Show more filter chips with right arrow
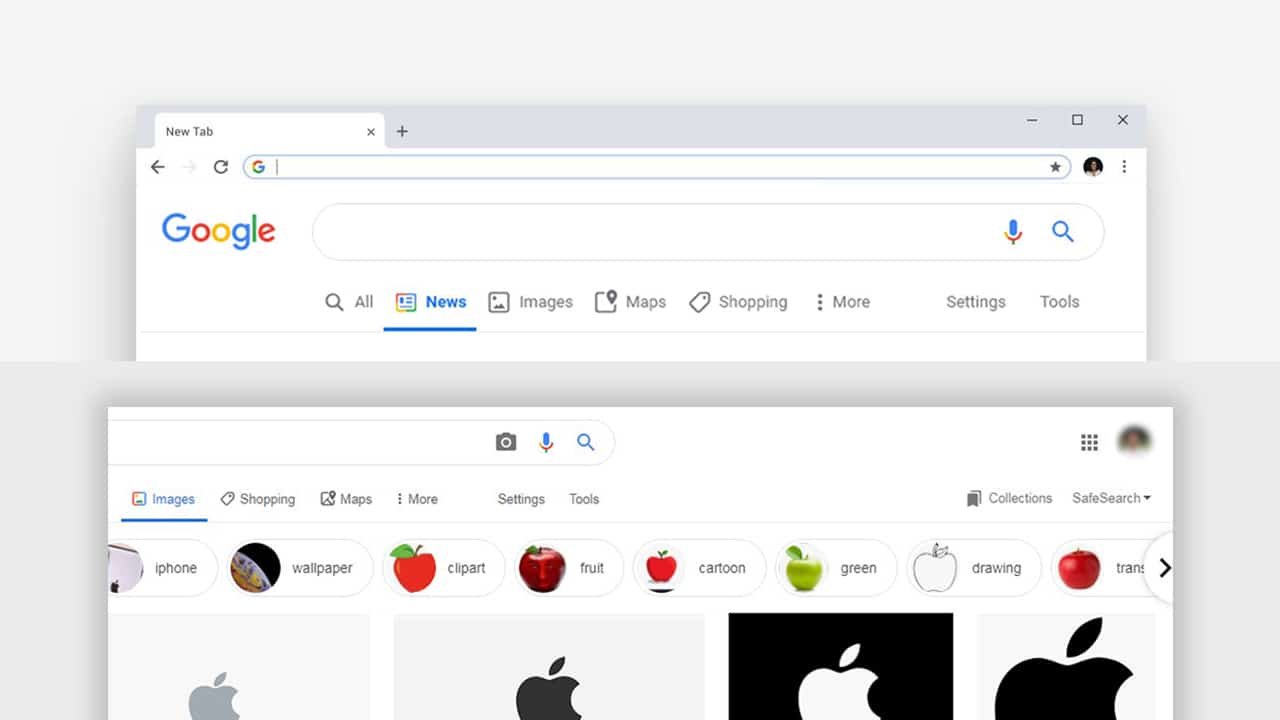 pos(1164,568)
